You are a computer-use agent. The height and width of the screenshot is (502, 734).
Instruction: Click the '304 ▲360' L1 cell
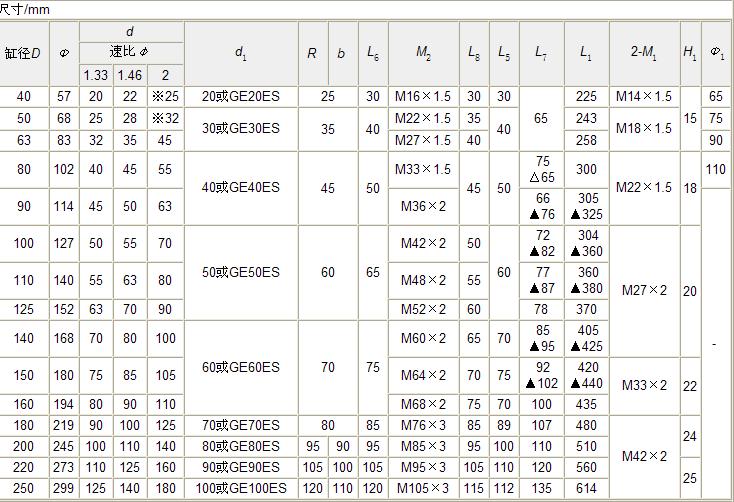pos(587,244)
